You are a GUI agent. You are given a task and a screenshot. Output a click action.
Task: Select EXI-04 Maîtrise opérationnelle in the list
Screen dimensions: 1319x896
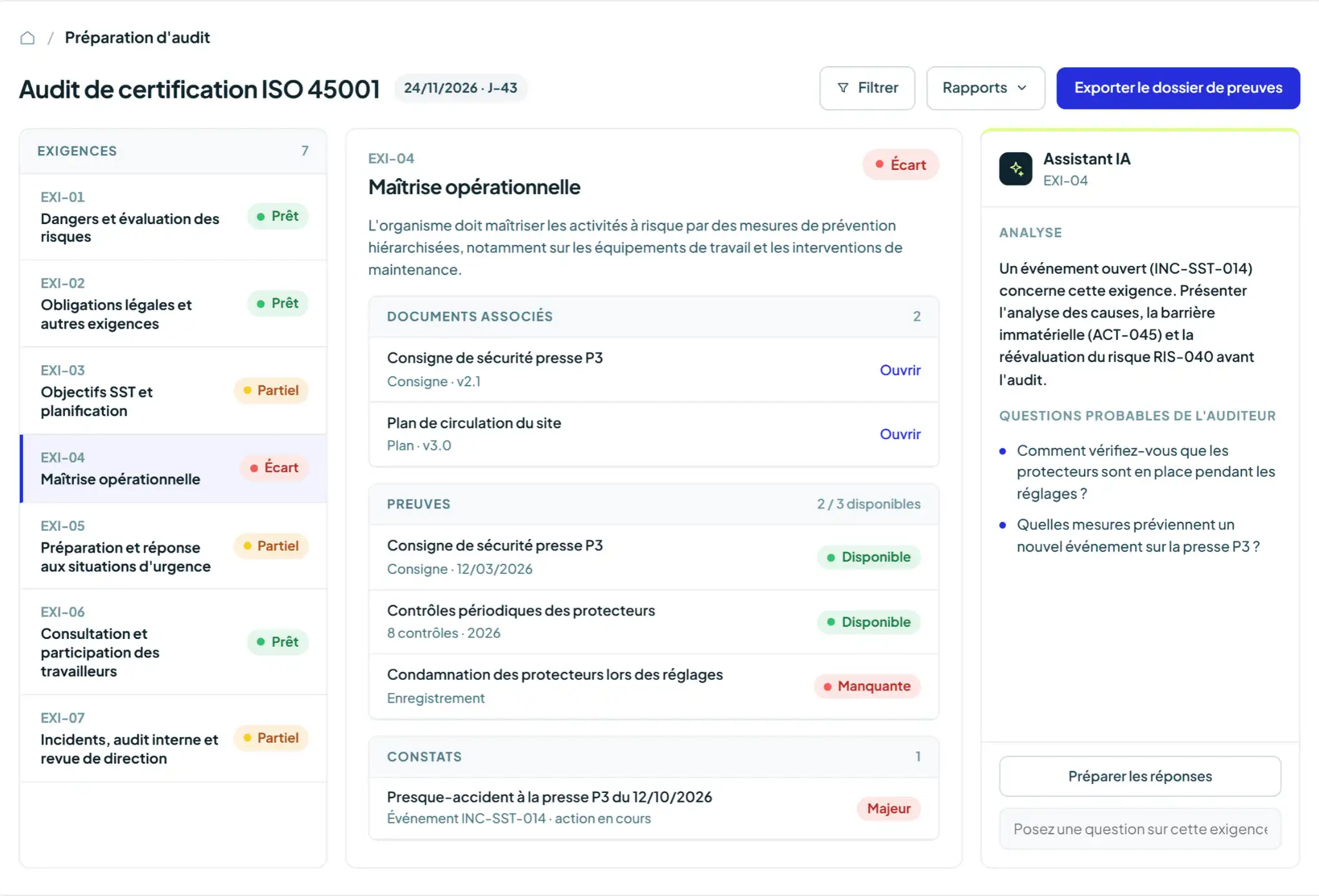click(173, 469)
